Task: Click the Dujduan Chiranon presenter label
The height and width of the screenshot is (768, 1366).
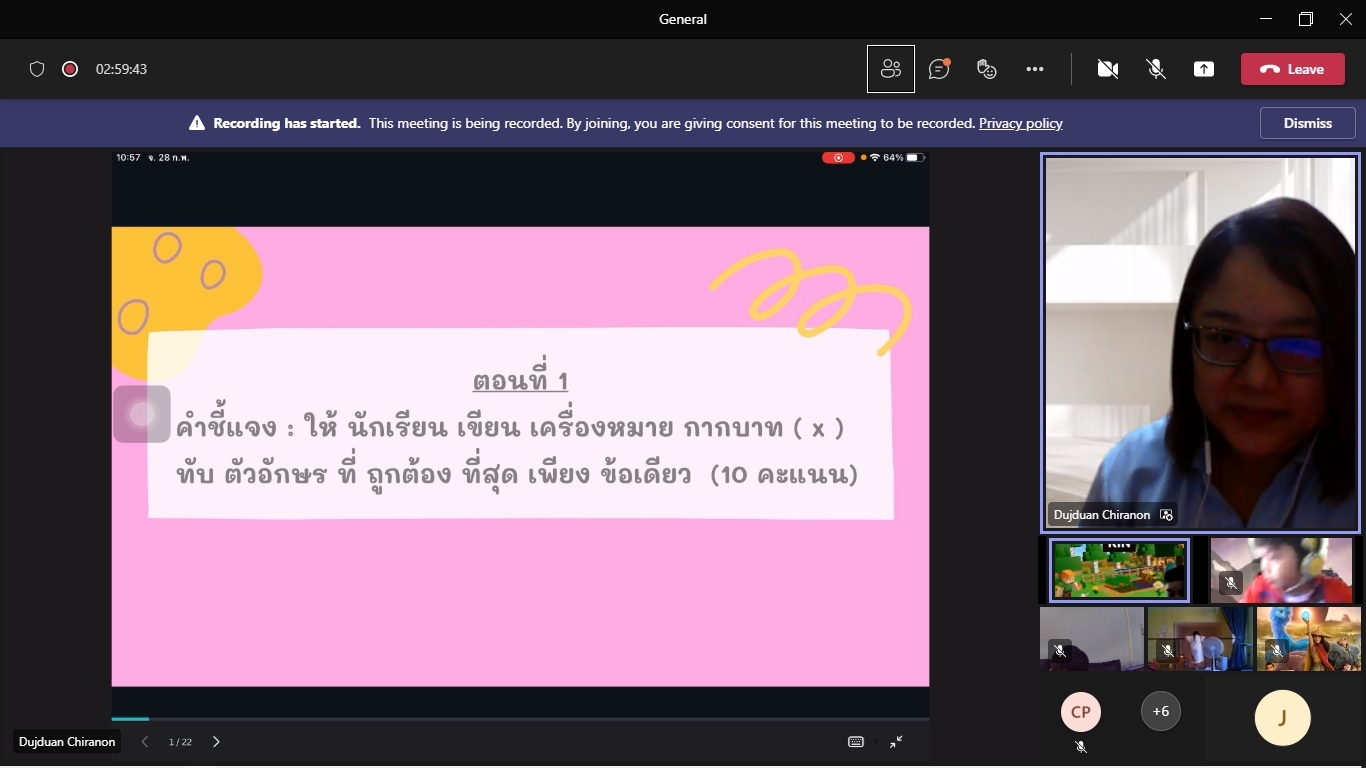Action: coord(67,742)
